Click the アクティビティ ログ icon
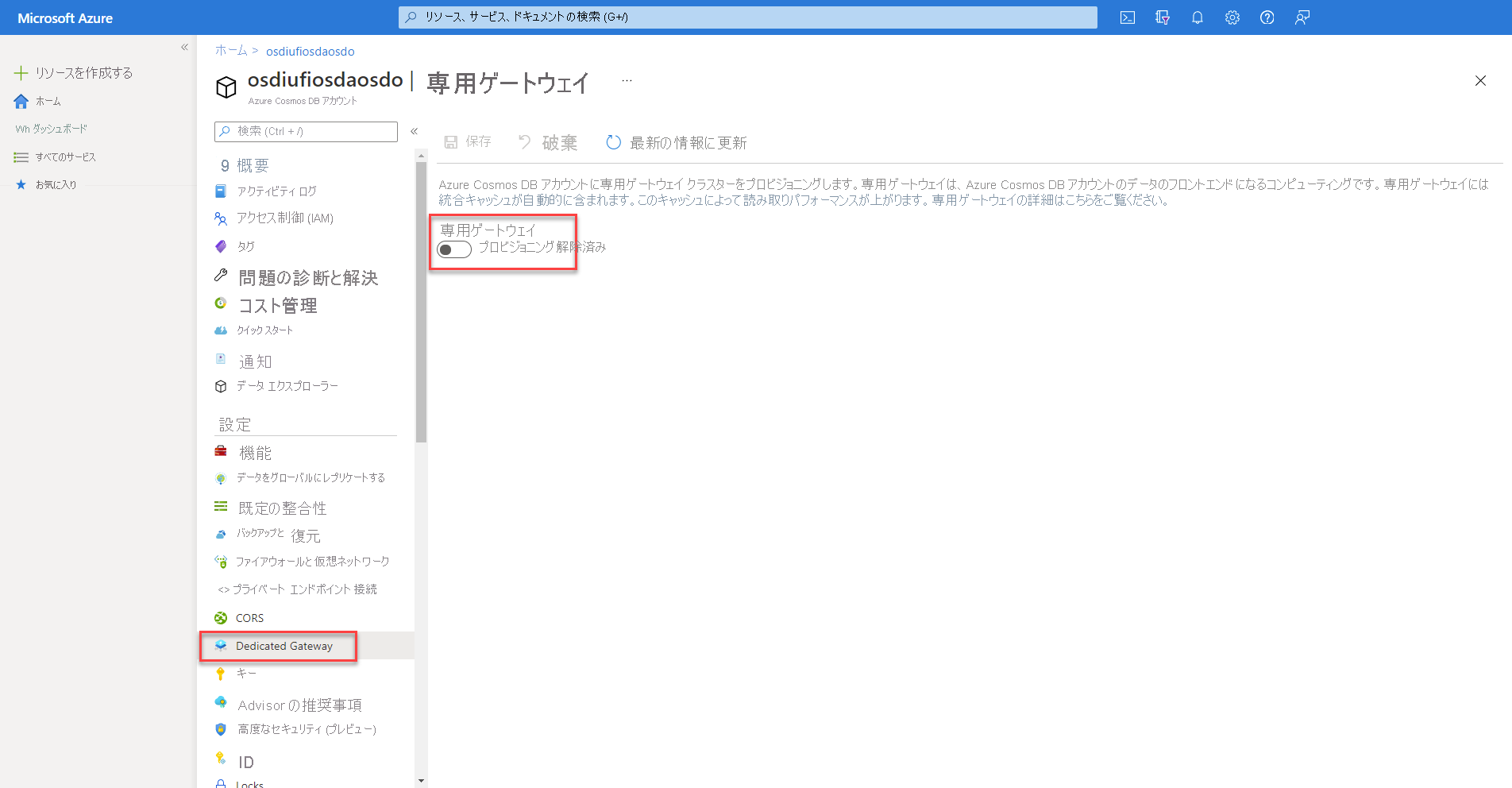1512x788 pixels. point(221,191)
